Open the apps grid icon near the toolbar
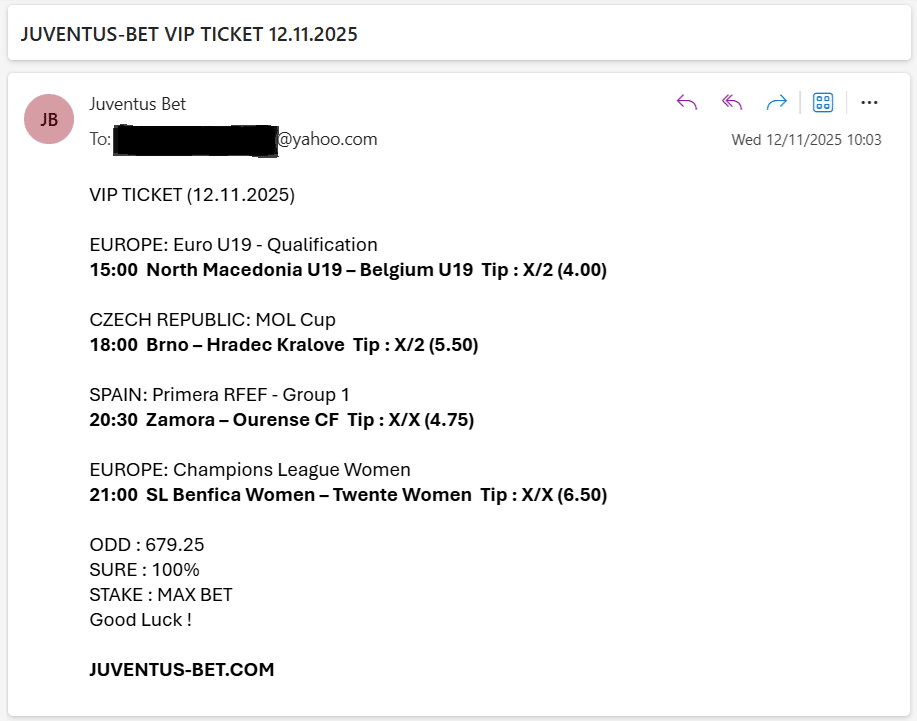This screenshot has height=721, width=917. click(822, 102)
